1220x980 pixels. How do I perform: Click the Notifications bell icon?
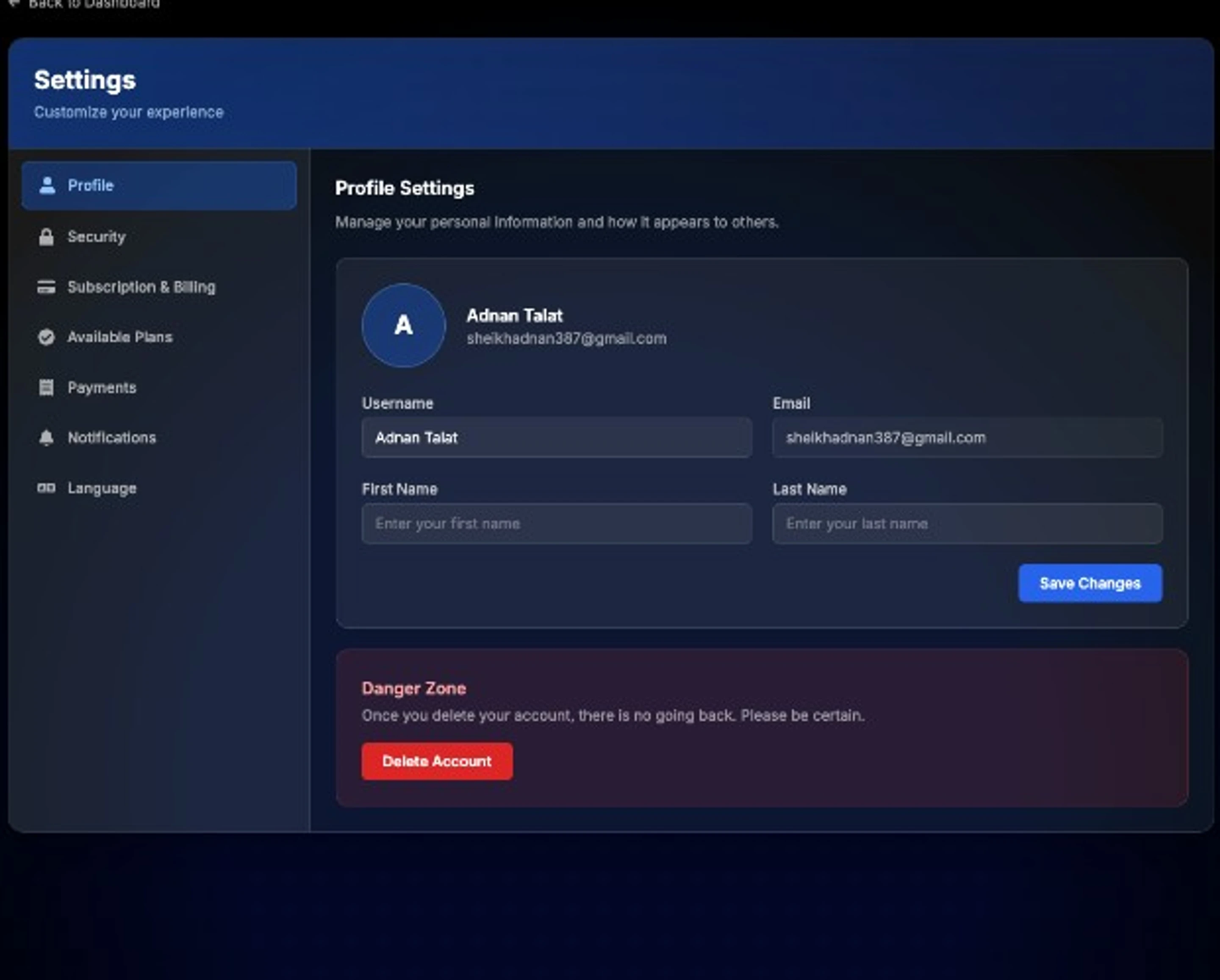point(47,437)
